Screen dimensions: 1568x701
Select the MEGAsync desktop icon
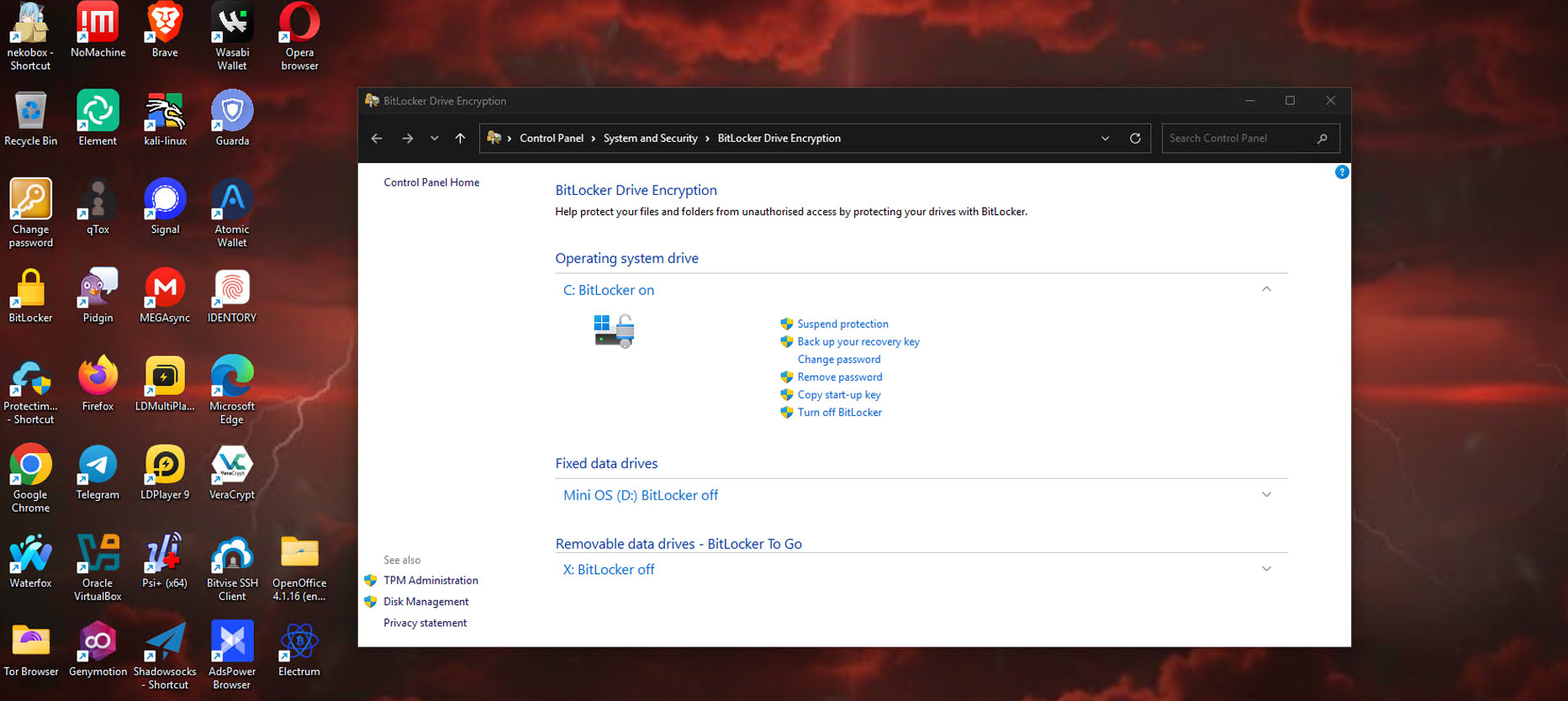click(x=165, y=296)
